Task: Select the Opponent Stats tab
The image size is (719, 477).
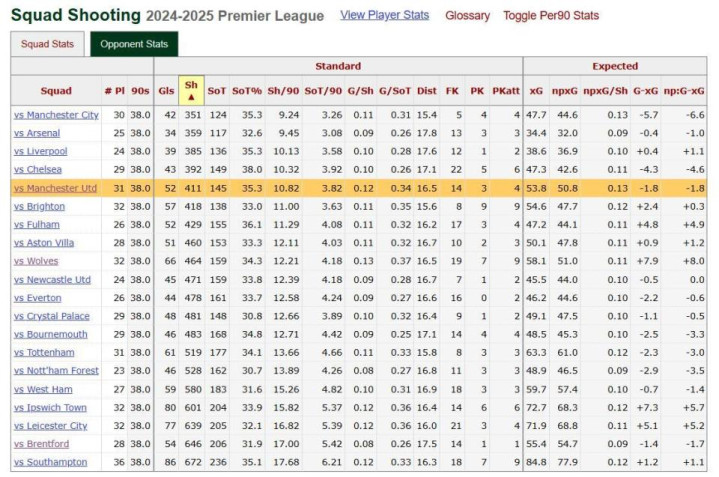Action: point(134,44)
